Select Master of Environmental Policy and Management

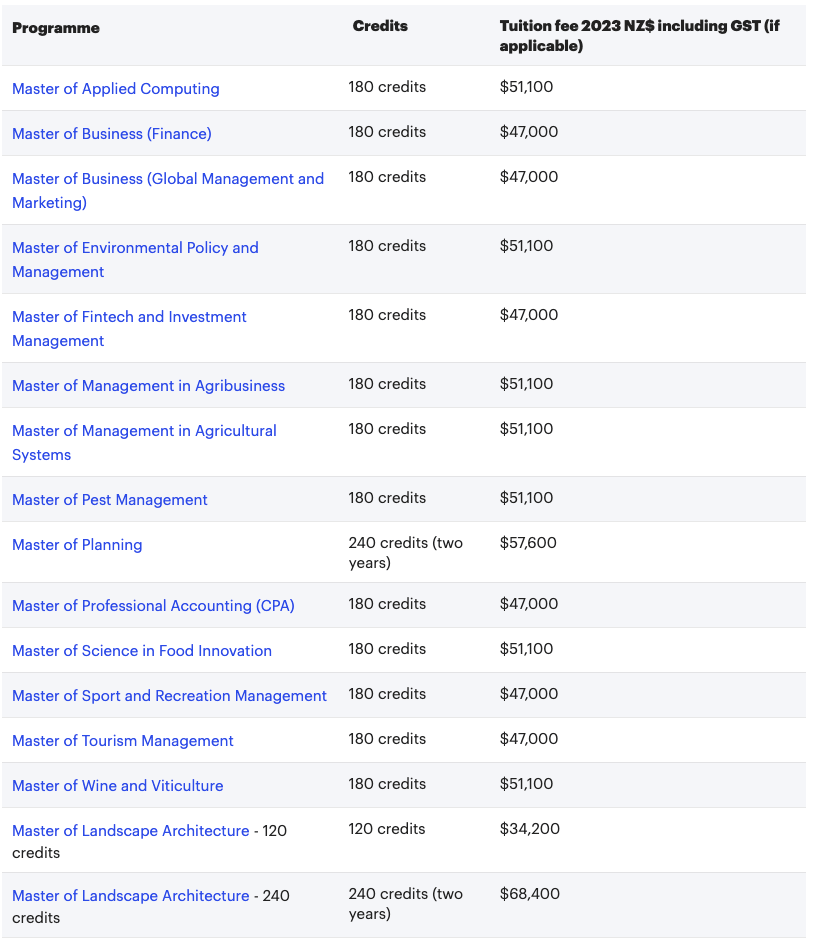tap(135, 248)
